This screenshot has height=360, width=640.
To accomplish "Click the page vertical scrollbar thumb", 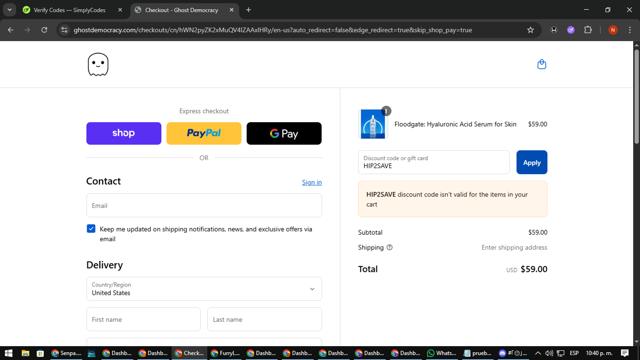I will (636, 96).
